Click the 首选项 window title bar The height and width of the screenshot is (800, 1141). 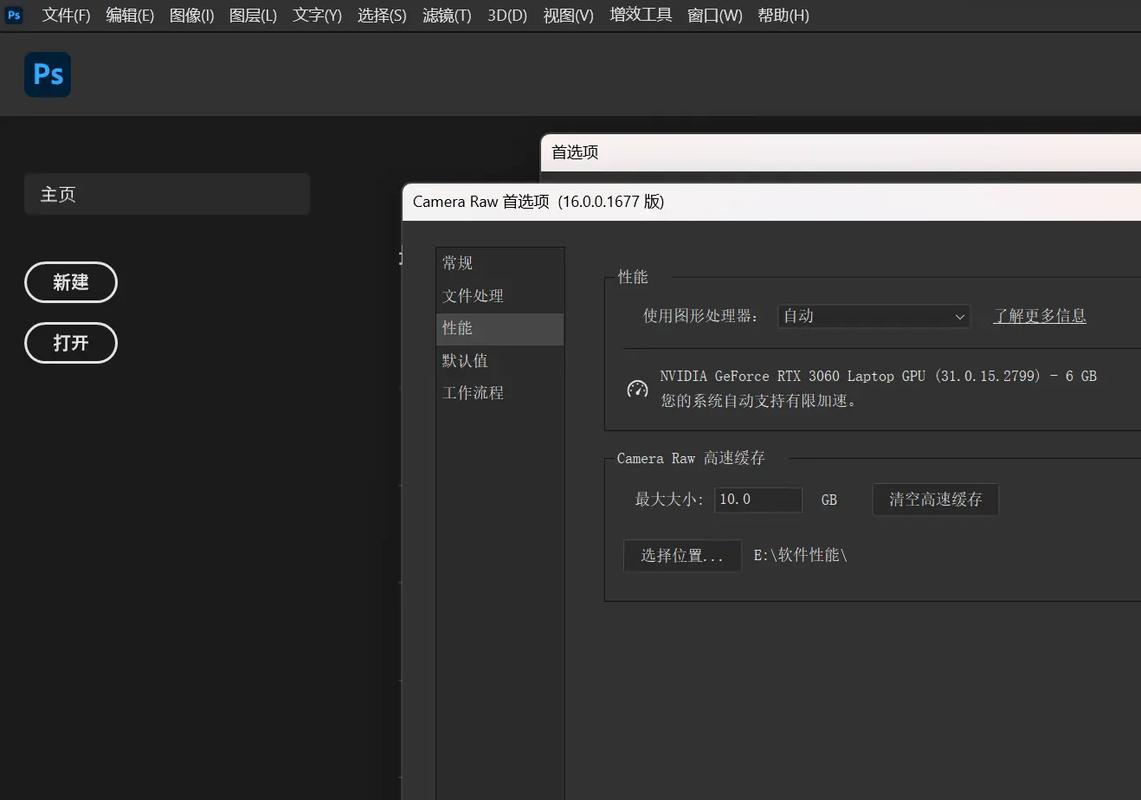coord(840,152)
